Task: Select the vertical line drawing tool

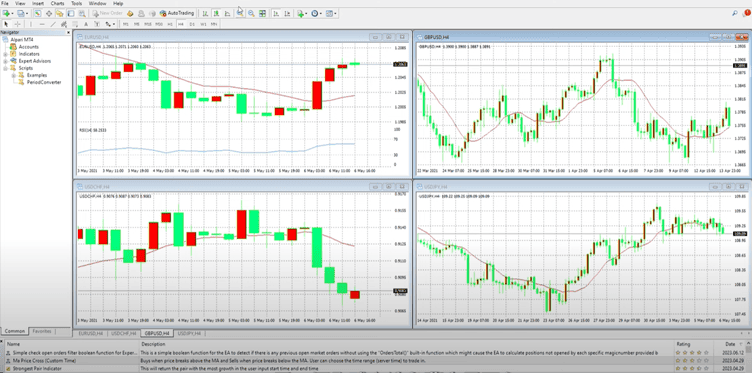Action: tap(31, 24)
